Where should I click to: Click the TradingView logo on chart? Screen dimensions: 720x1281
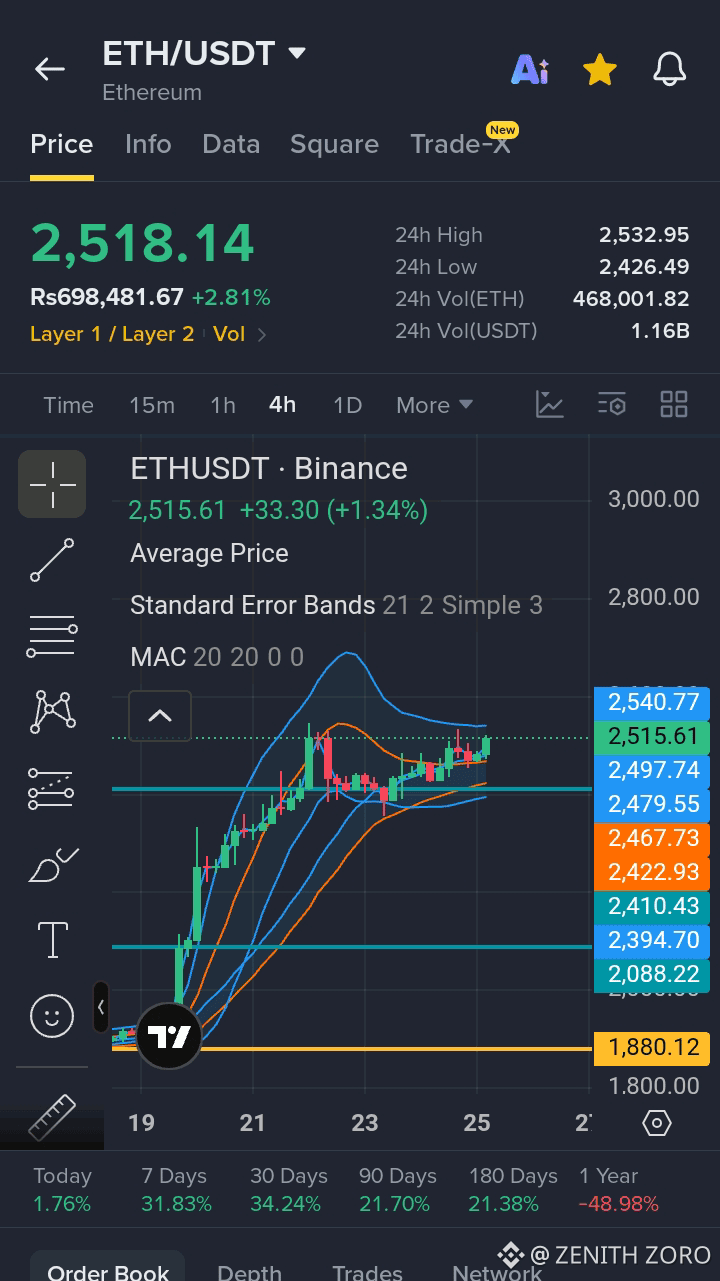point(168,1037)
